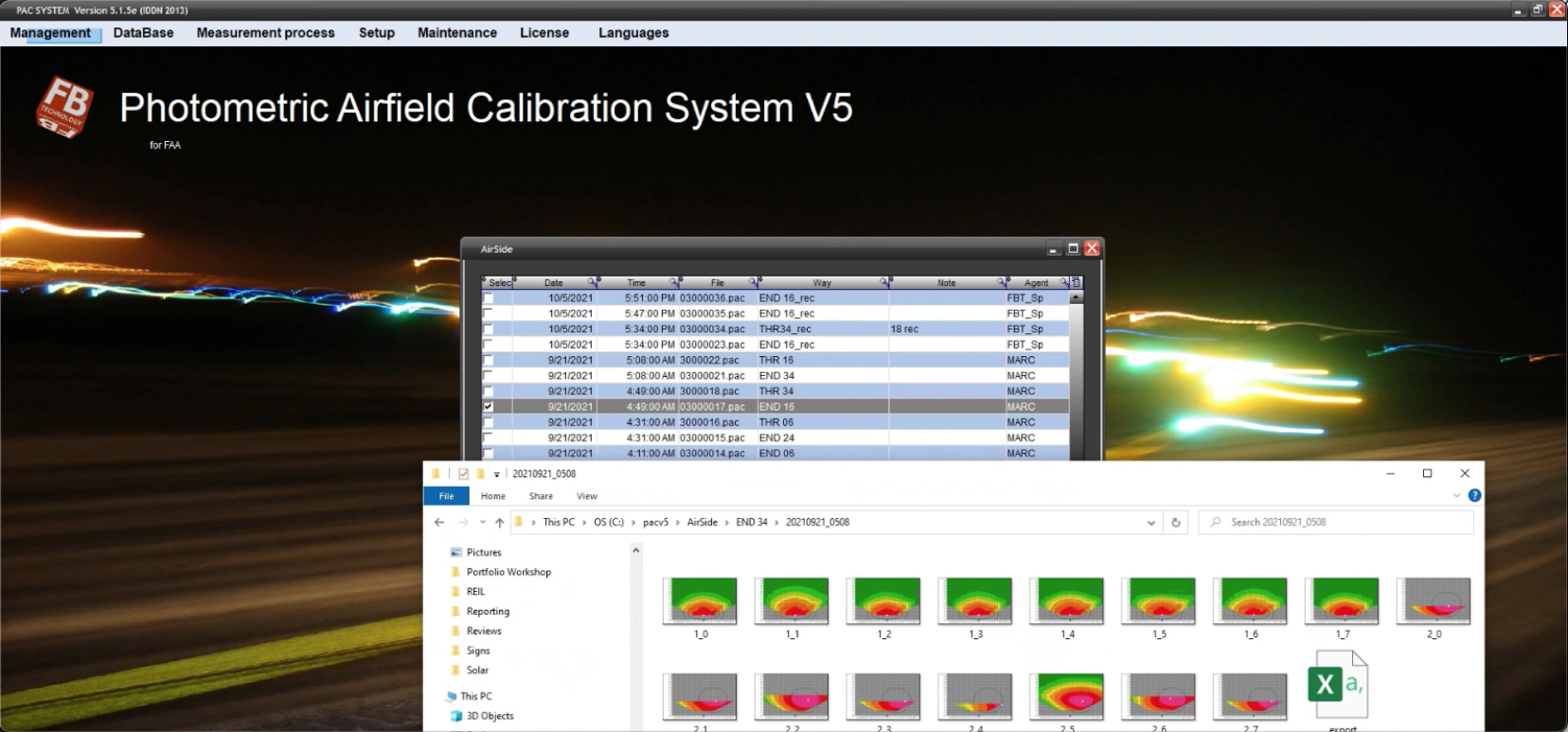Expand the address bar history dropdown
The height and width of the screenshot is (732, 1568).
click(1151, 522)
